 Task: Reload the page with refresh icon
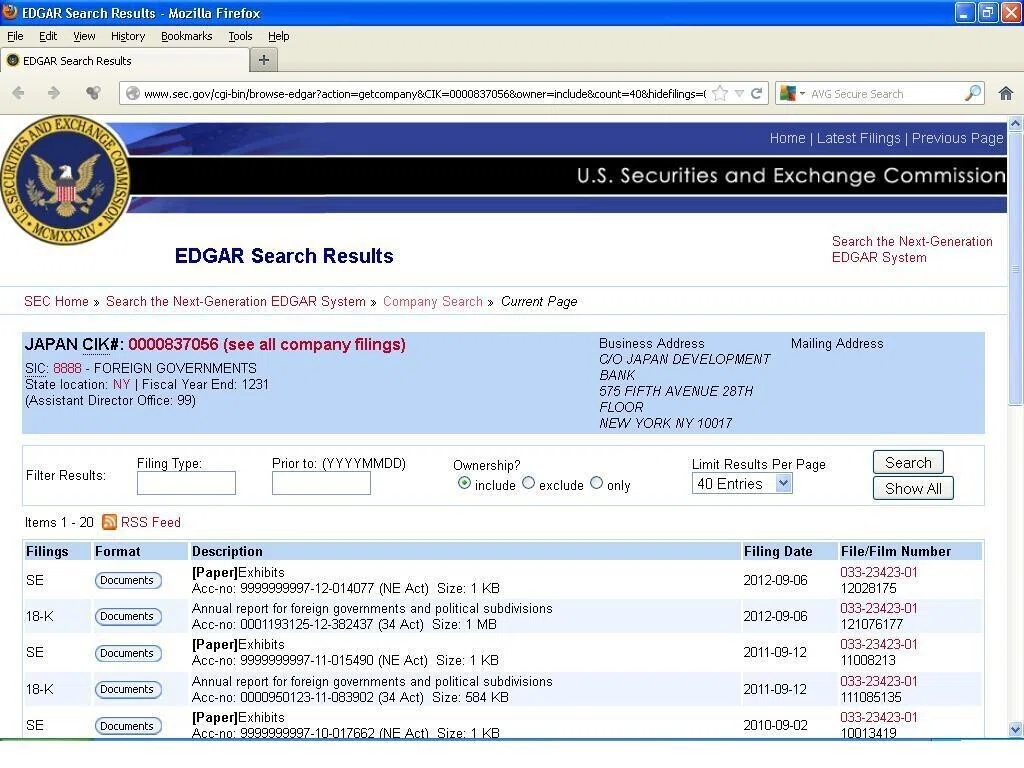756,93
